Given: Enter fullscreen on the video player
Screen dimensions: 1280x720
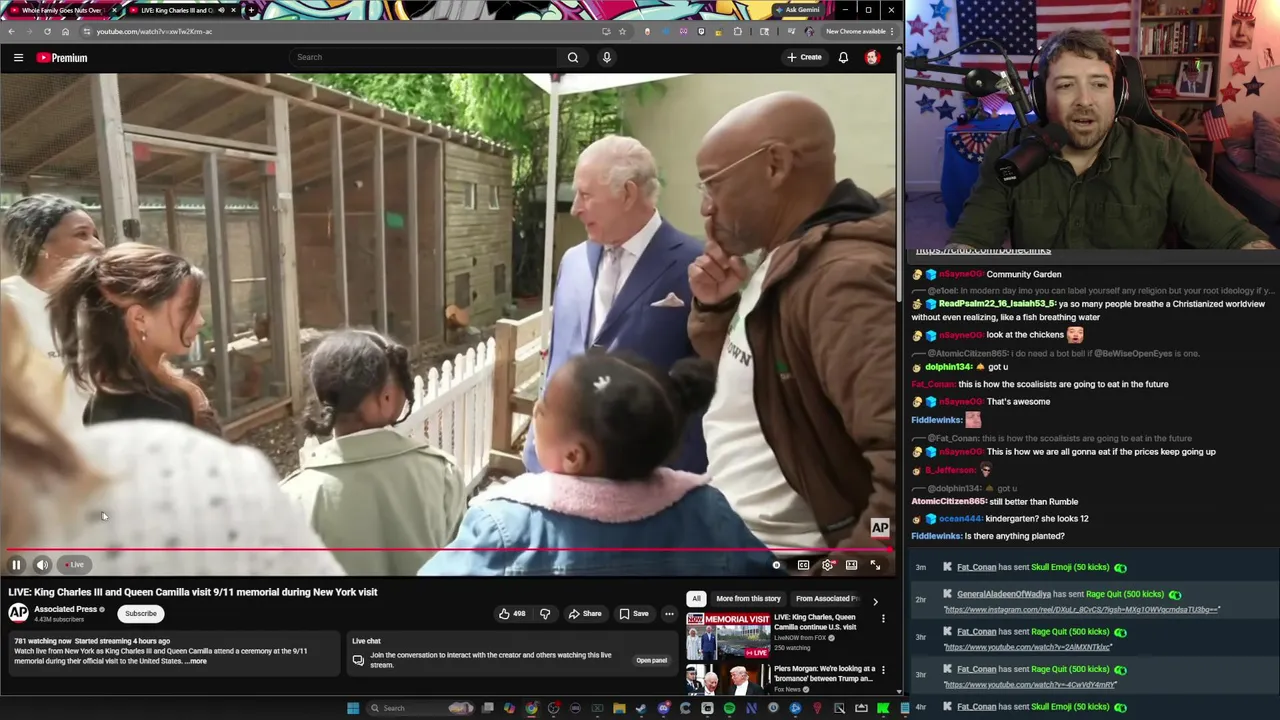Looking at the screenshot, I should coord(875,565).
